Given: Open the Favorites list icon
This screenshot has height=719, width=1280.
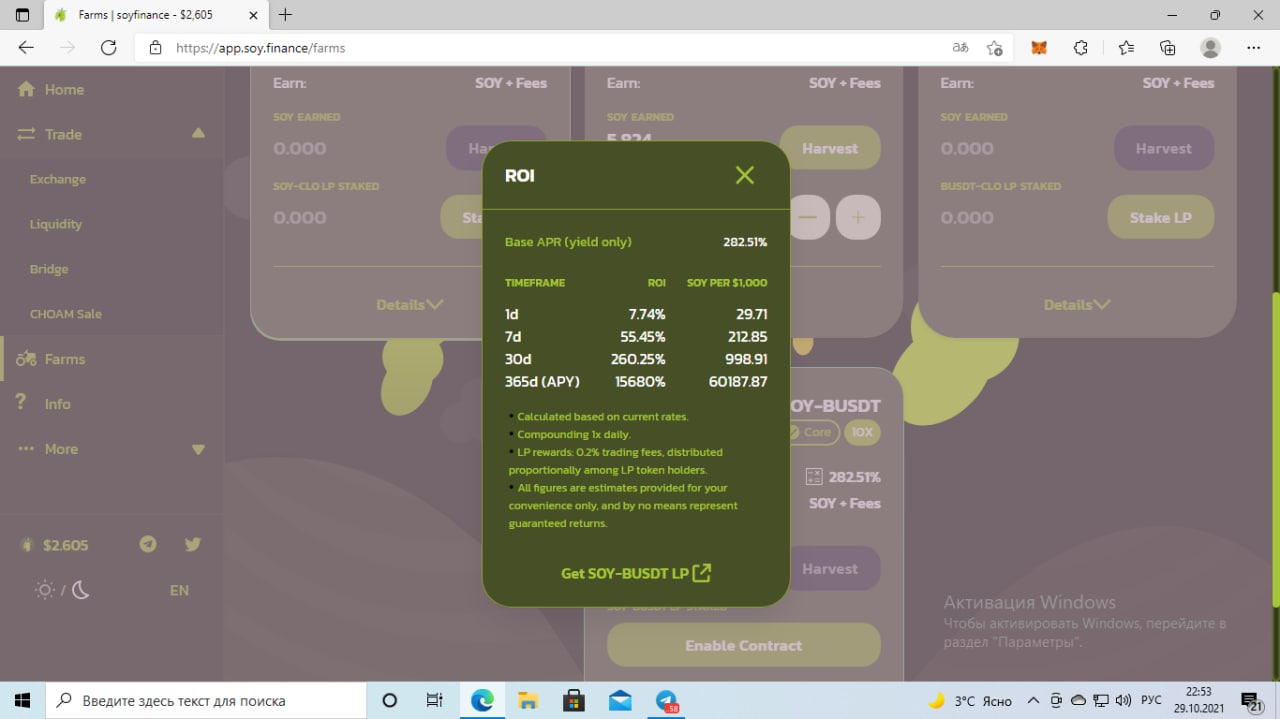Looking at the screenshot, I should pos(1126,47).
